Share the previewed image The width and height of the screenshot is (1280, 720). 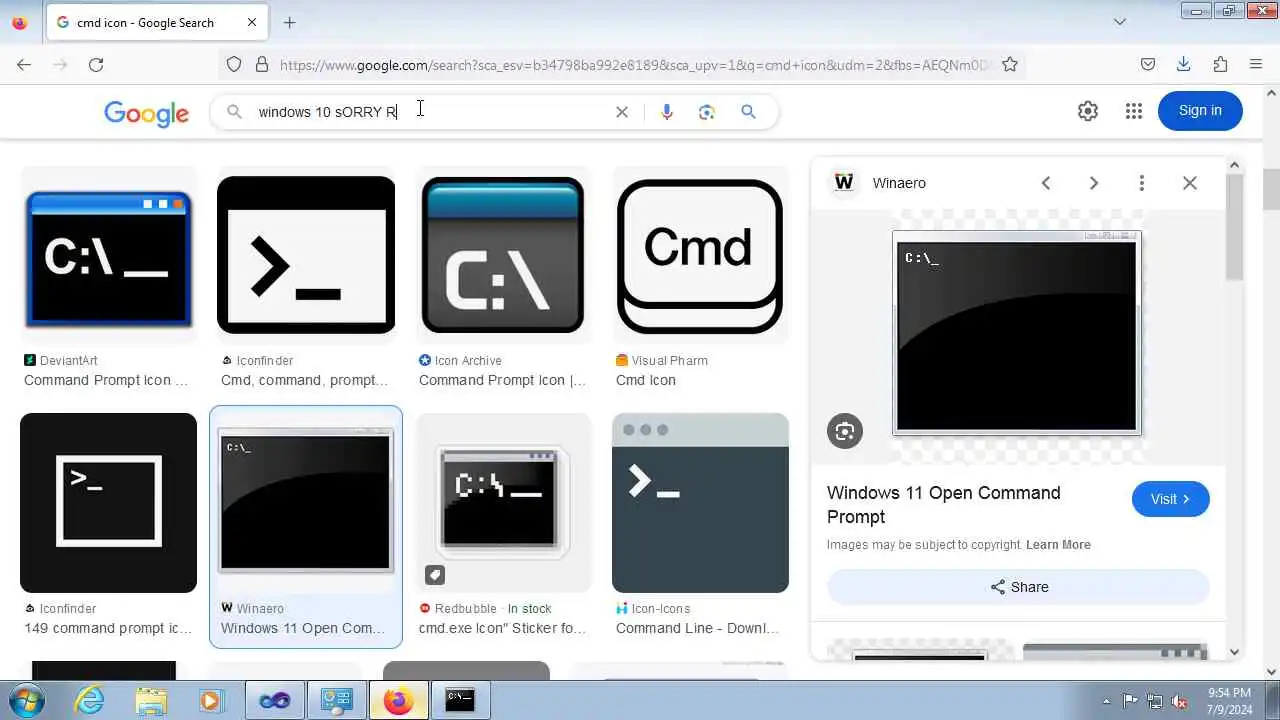pyautogui.click(x=1018, y=587)
